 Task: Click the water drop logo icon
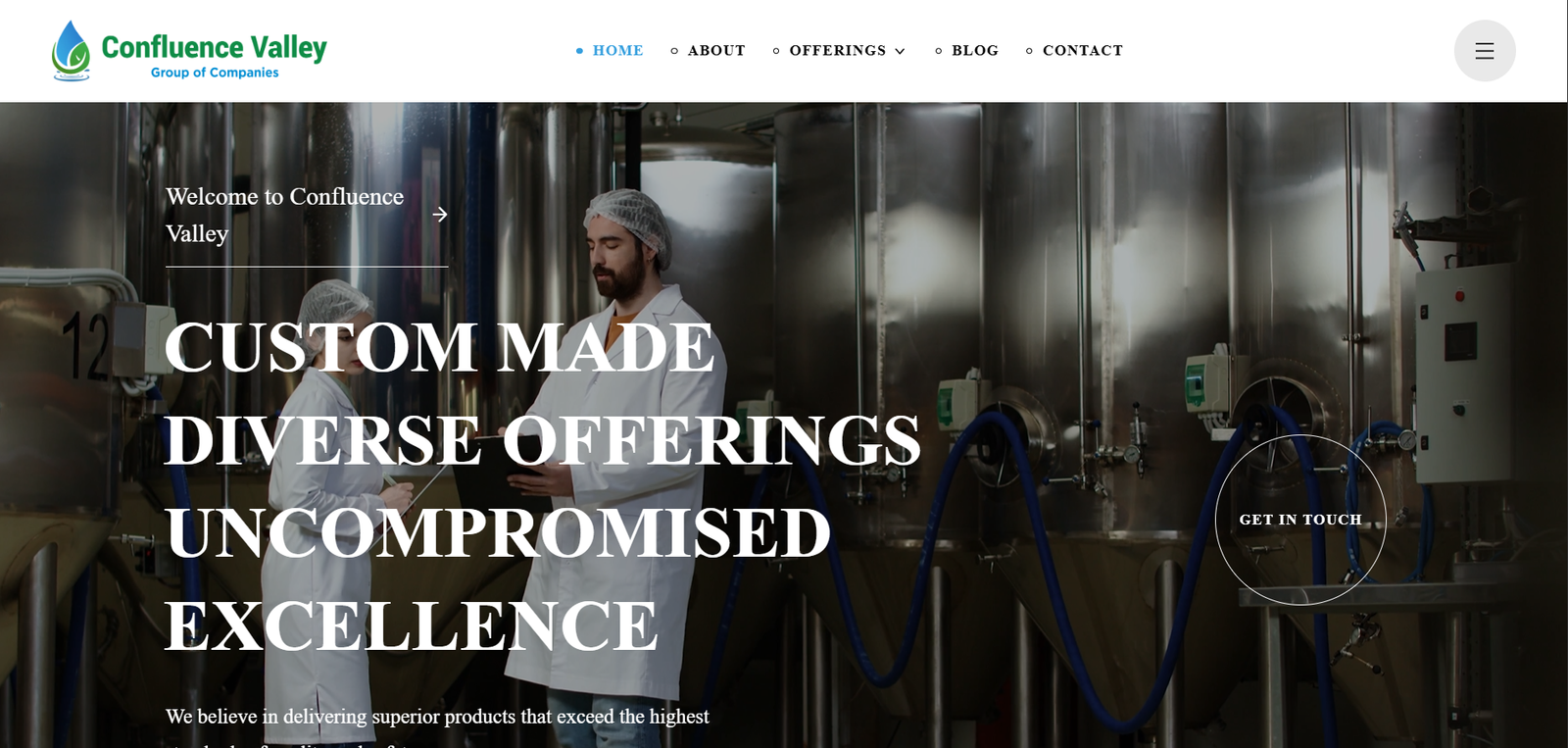(x=71, y=51)
